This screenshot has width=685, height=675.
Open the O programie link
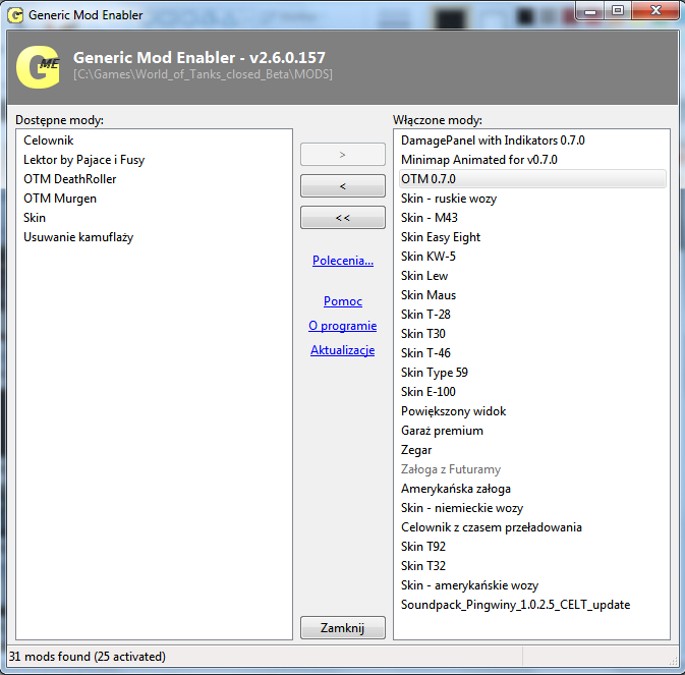coord(342,325)
